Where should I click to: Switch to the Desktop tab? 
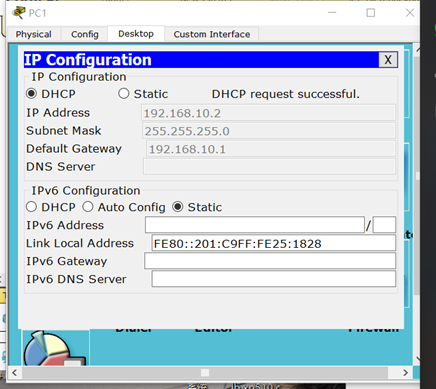pos(136,34)
